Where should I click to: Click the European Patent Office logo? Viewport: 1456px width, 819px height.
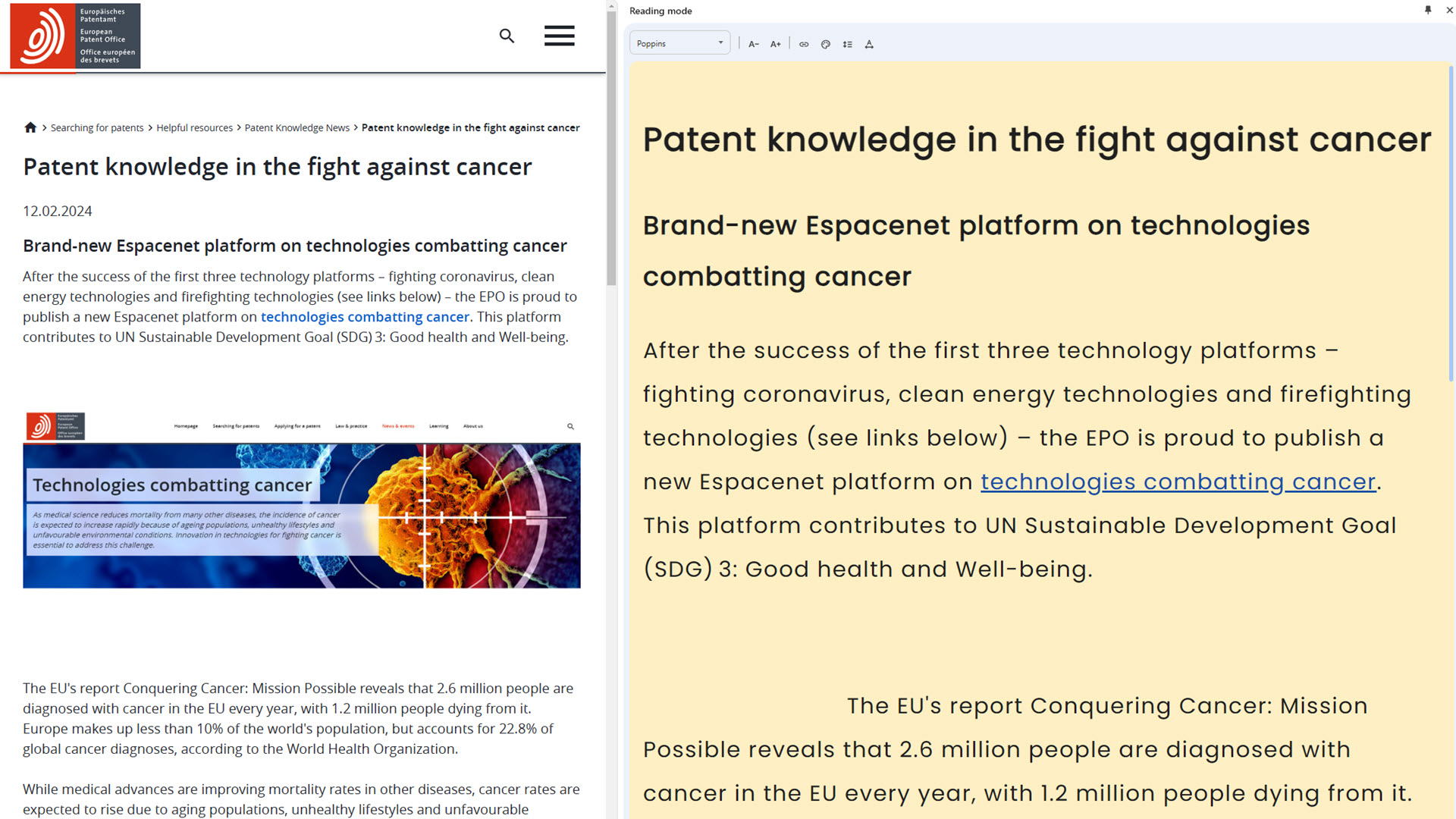click(x=75, y=36)
